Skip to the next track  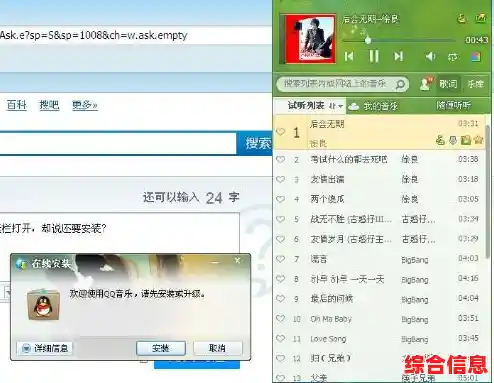coord(398,56)
